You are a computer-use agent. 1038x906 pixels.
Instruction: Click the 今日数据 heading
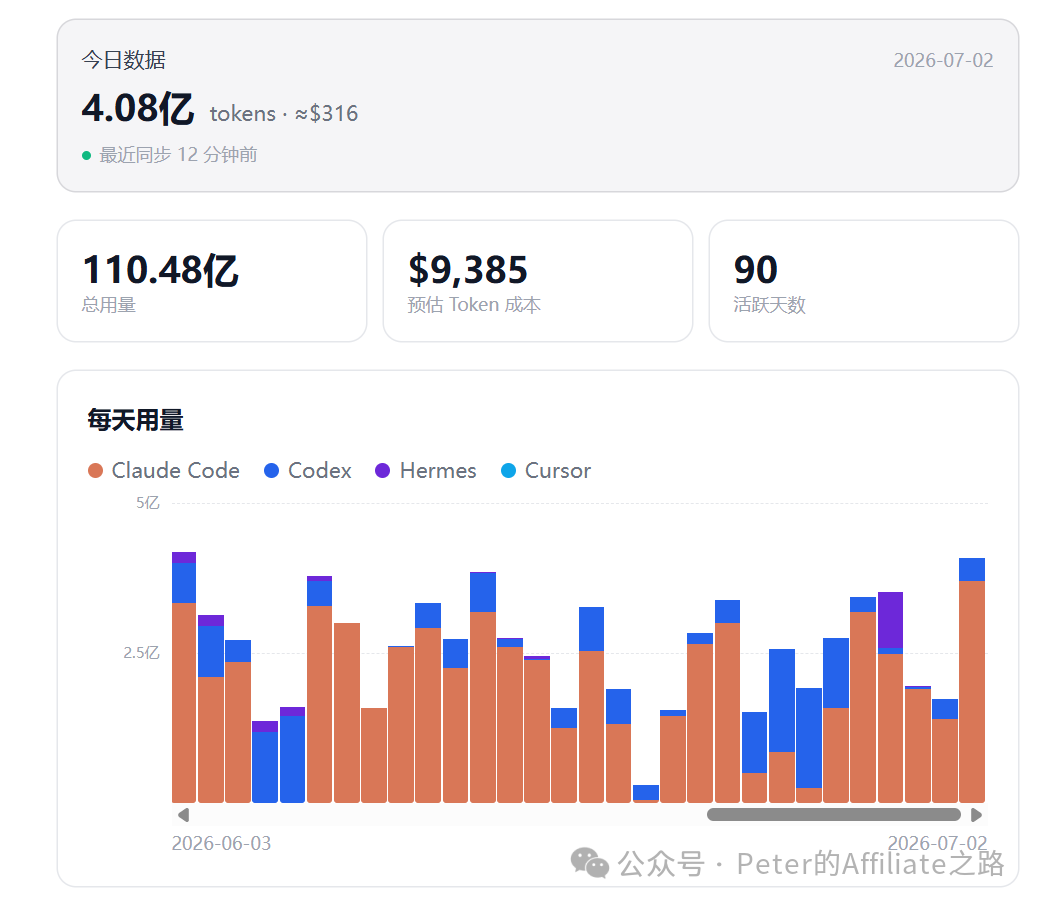pos(123,60)
